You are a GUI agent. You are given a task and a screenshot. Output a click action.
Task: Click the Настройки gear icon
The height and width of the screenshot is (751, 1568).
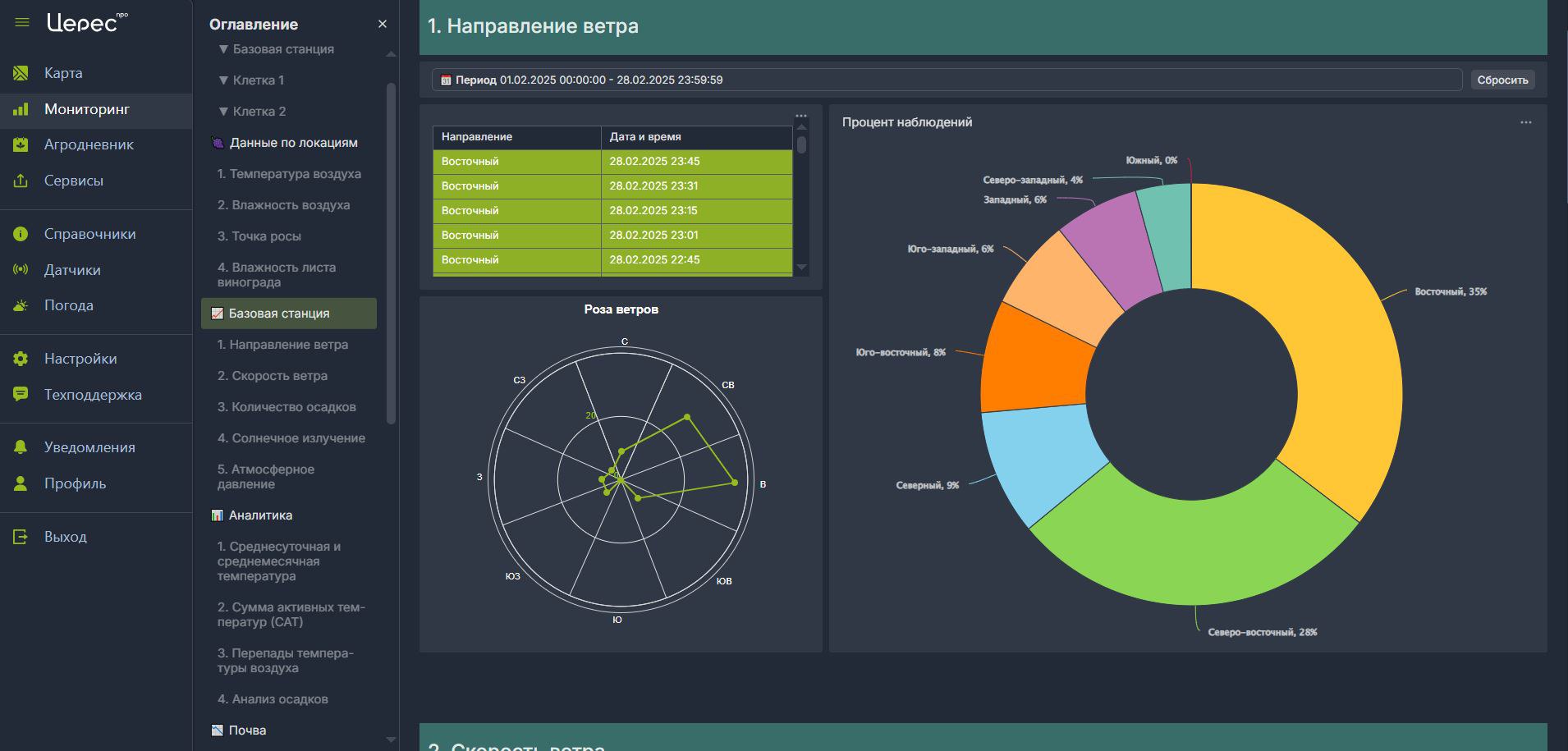[x=21, y=359]
